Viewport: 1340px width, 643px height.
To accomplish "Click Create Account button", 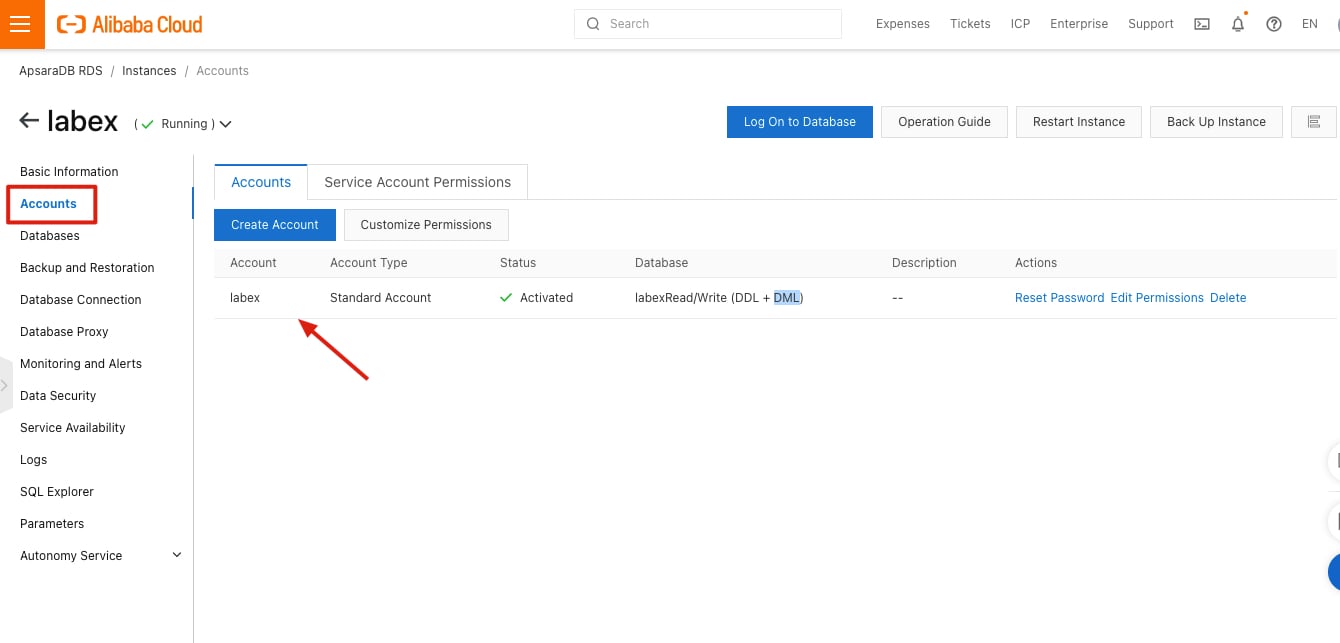I will tap(275, 225).
